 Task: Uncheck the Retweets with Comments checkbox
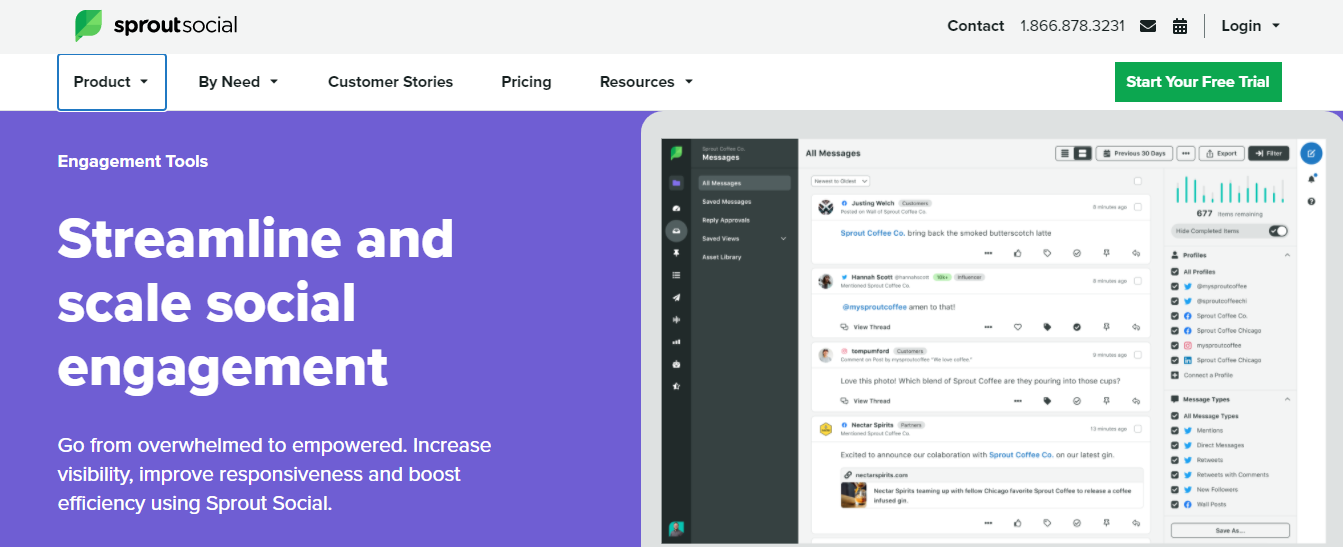tap(1175, 475)
